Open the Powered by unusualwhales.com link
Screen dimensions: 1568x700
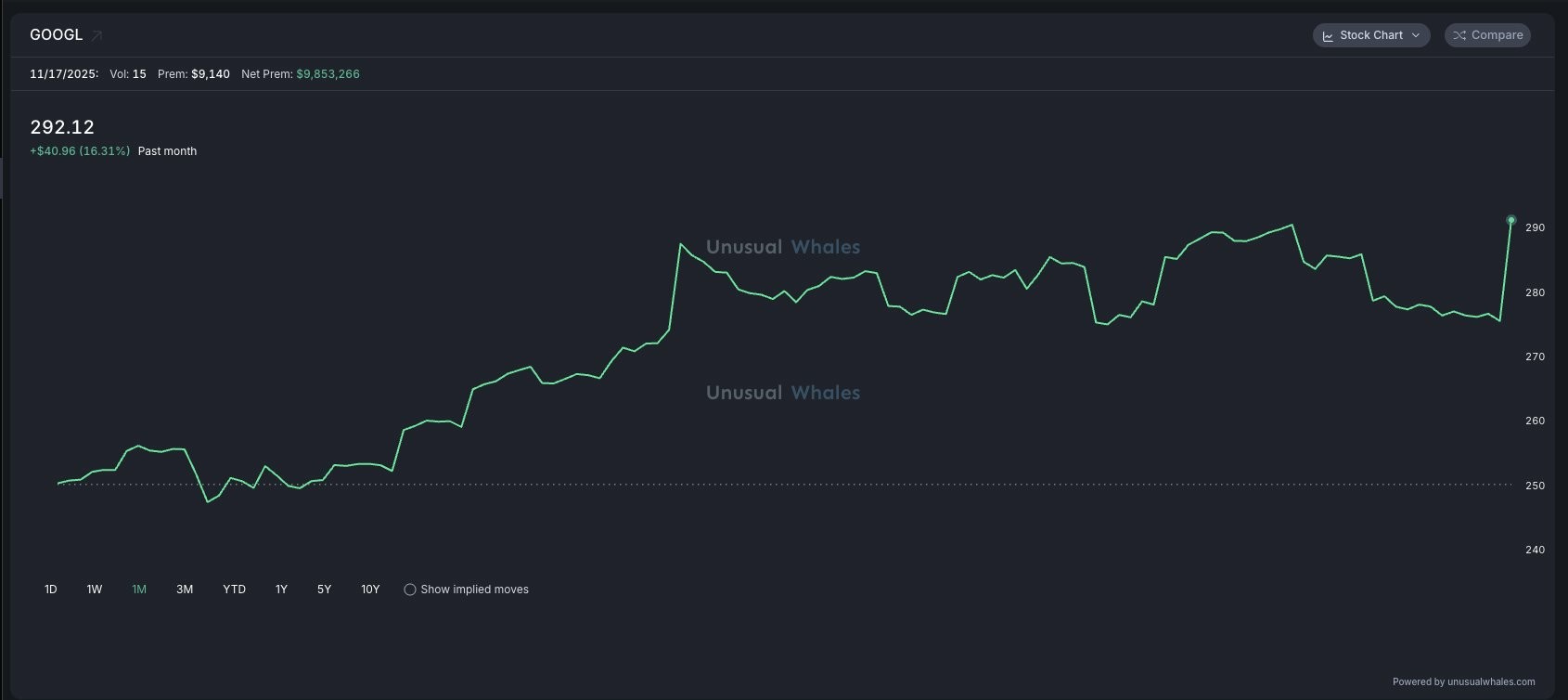(1463, 681)
